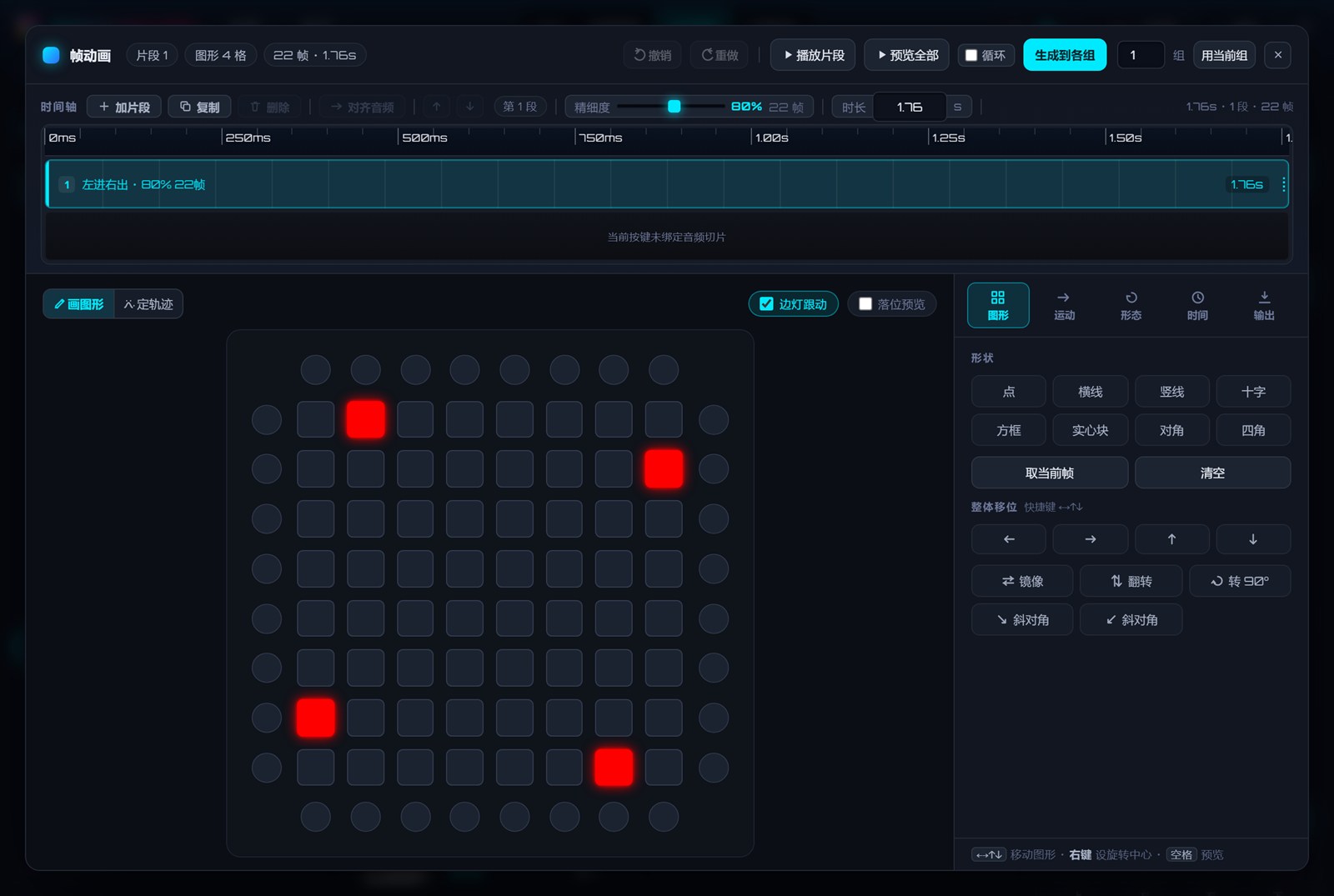1334x896 pixels.
Task: Open the 运动 motion tab
Action: pos(1064,305)
